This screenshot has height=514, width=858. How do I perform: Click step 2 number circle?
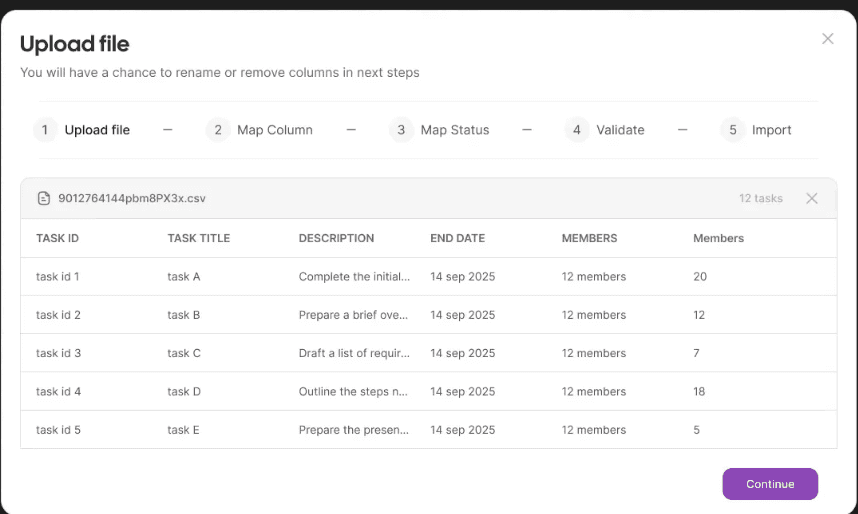[218, 130]
